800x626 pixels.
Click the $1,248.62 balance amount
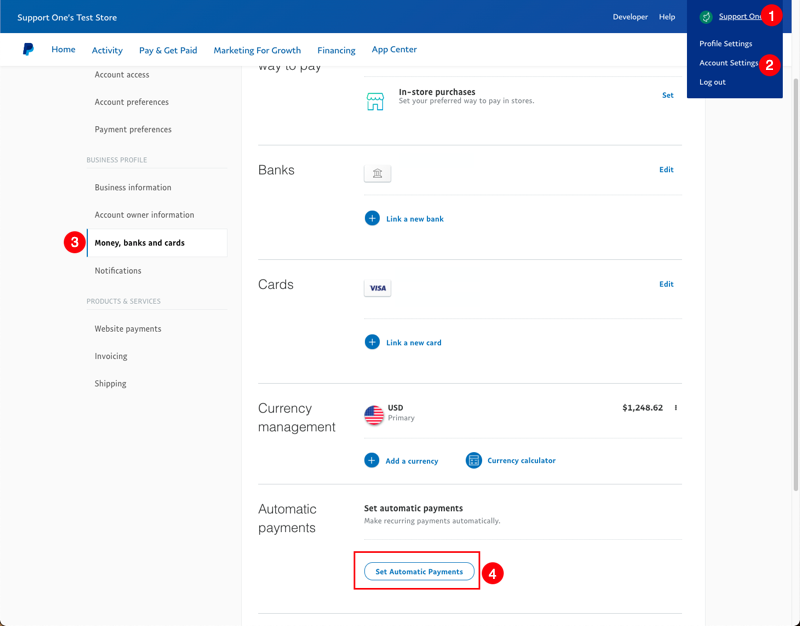[642, 408]
